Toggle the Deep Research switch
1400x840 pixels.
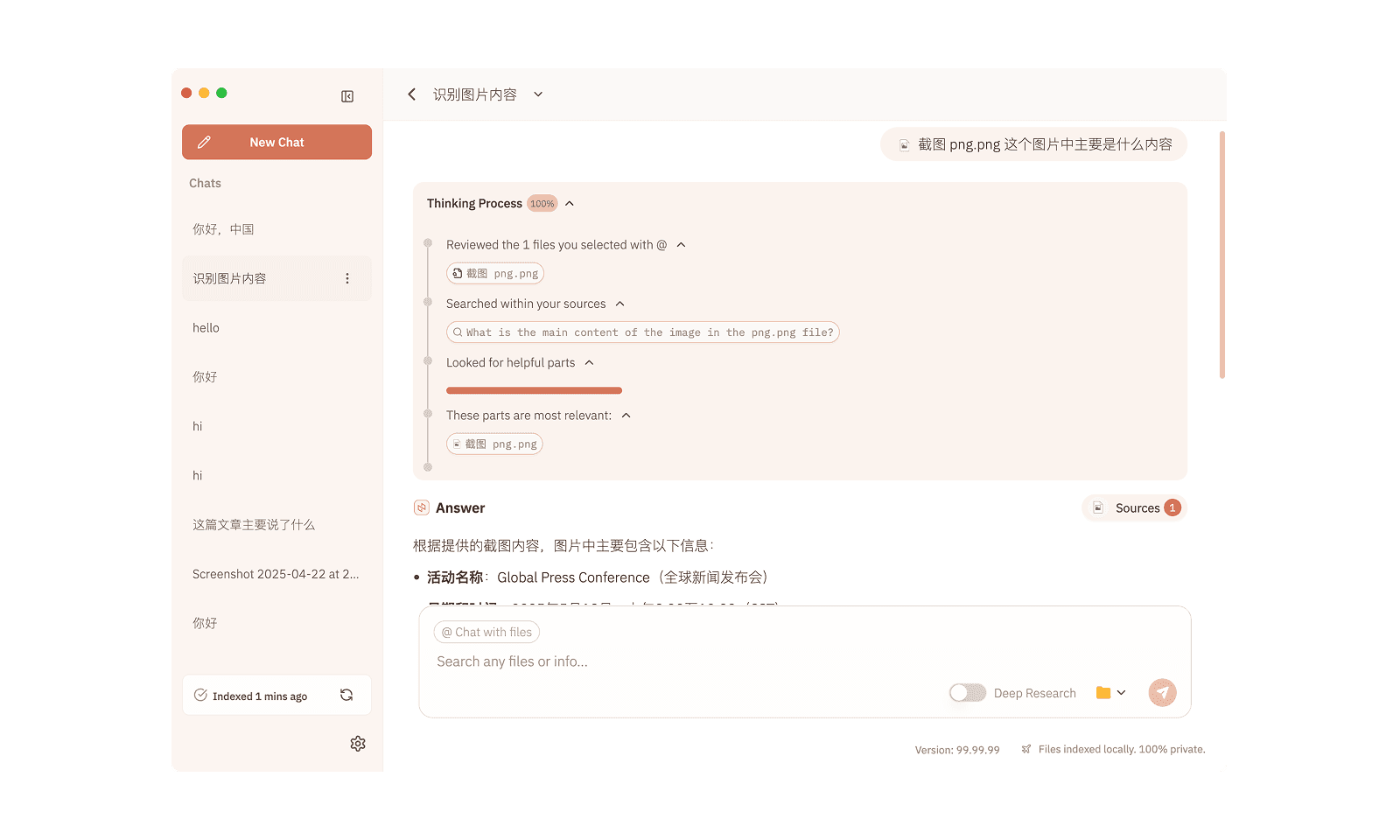(x=968, y=693)
